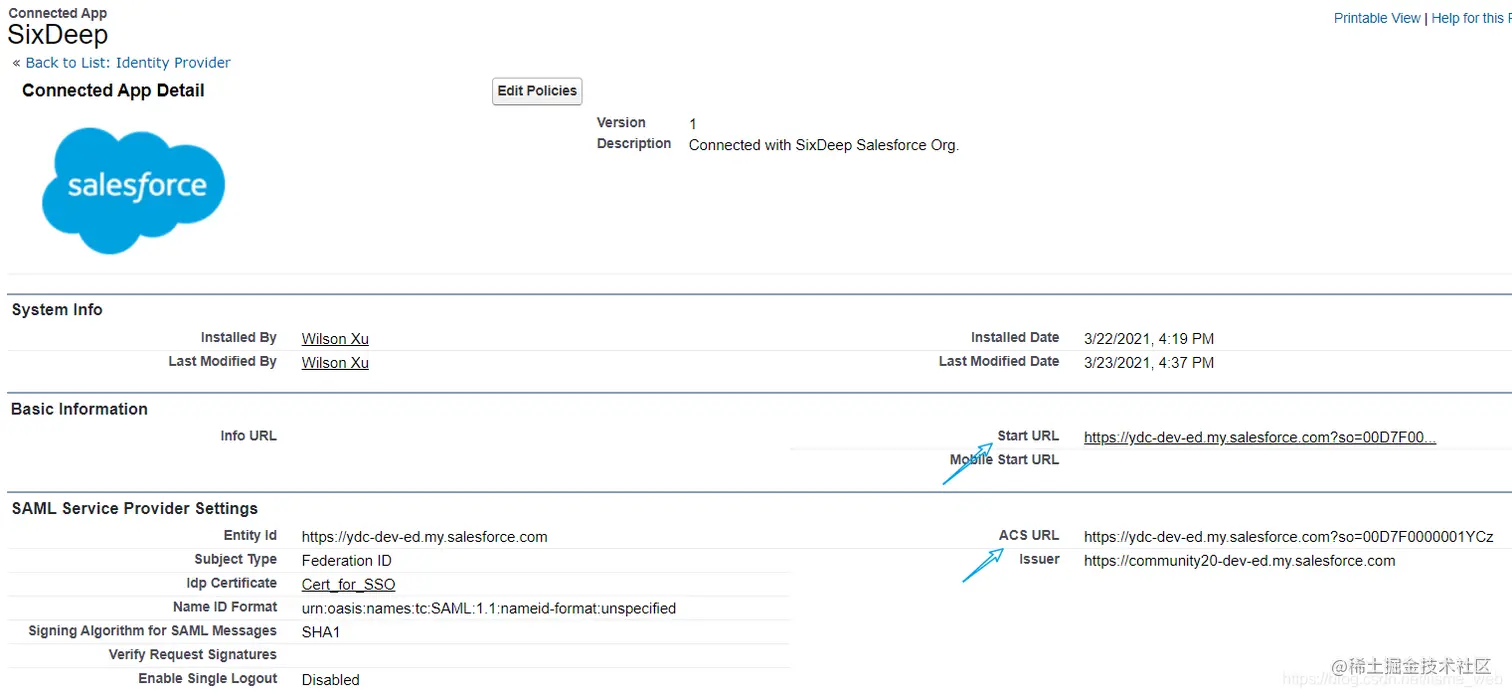Viewport: 1512px width, 697px height.
Task: Select Installed Date 3/22/2021, 4:19 PM
Action: click(1149, 339)
